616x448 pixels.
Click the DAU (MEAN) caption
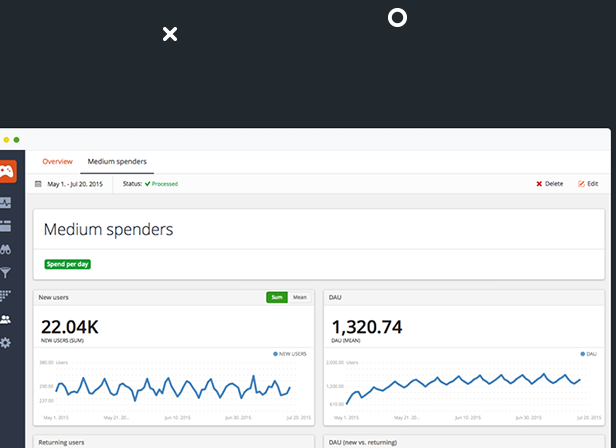tap(346, 341)
